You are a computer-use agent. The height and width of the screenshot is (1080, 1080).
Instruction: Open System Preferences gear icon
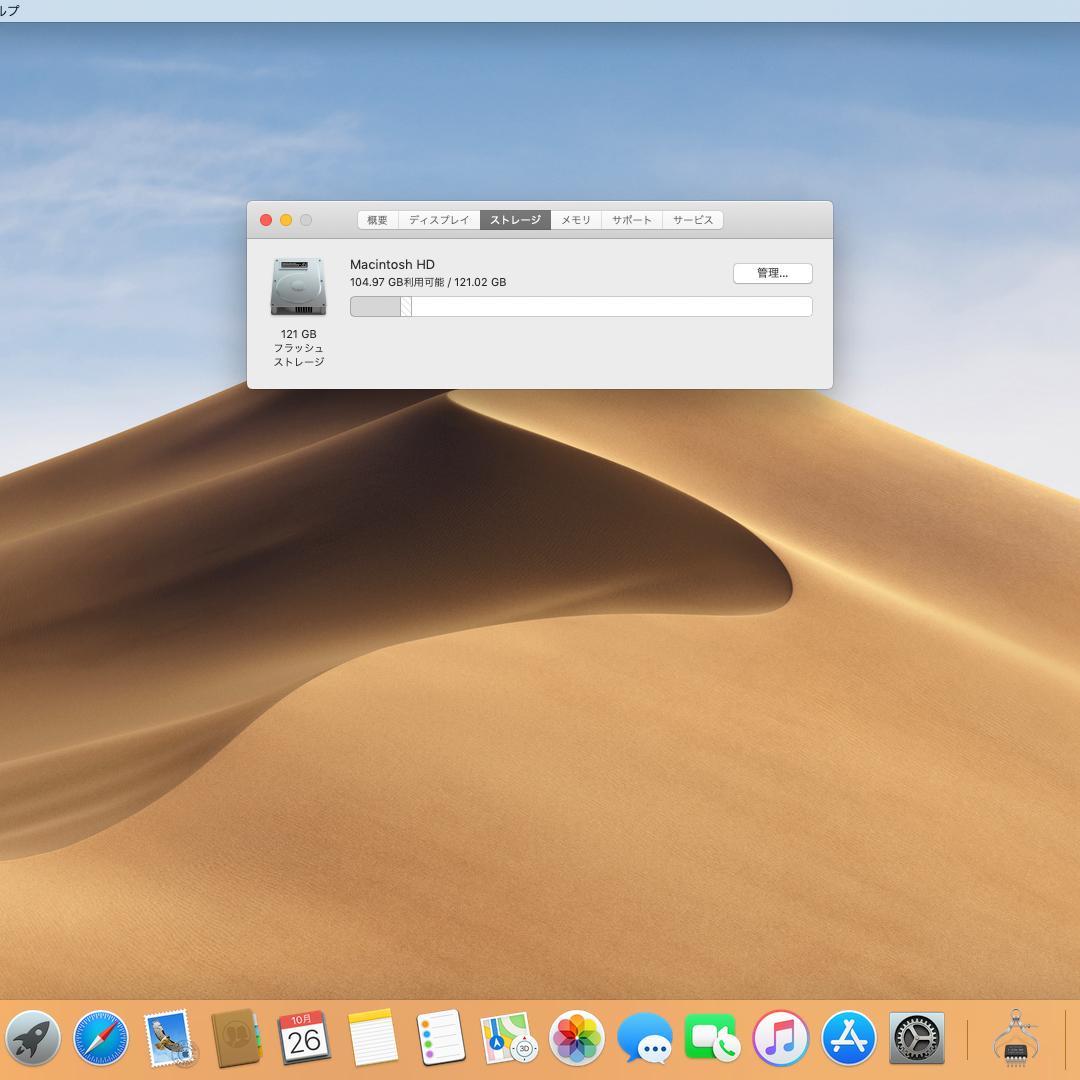click(916, 1038)
